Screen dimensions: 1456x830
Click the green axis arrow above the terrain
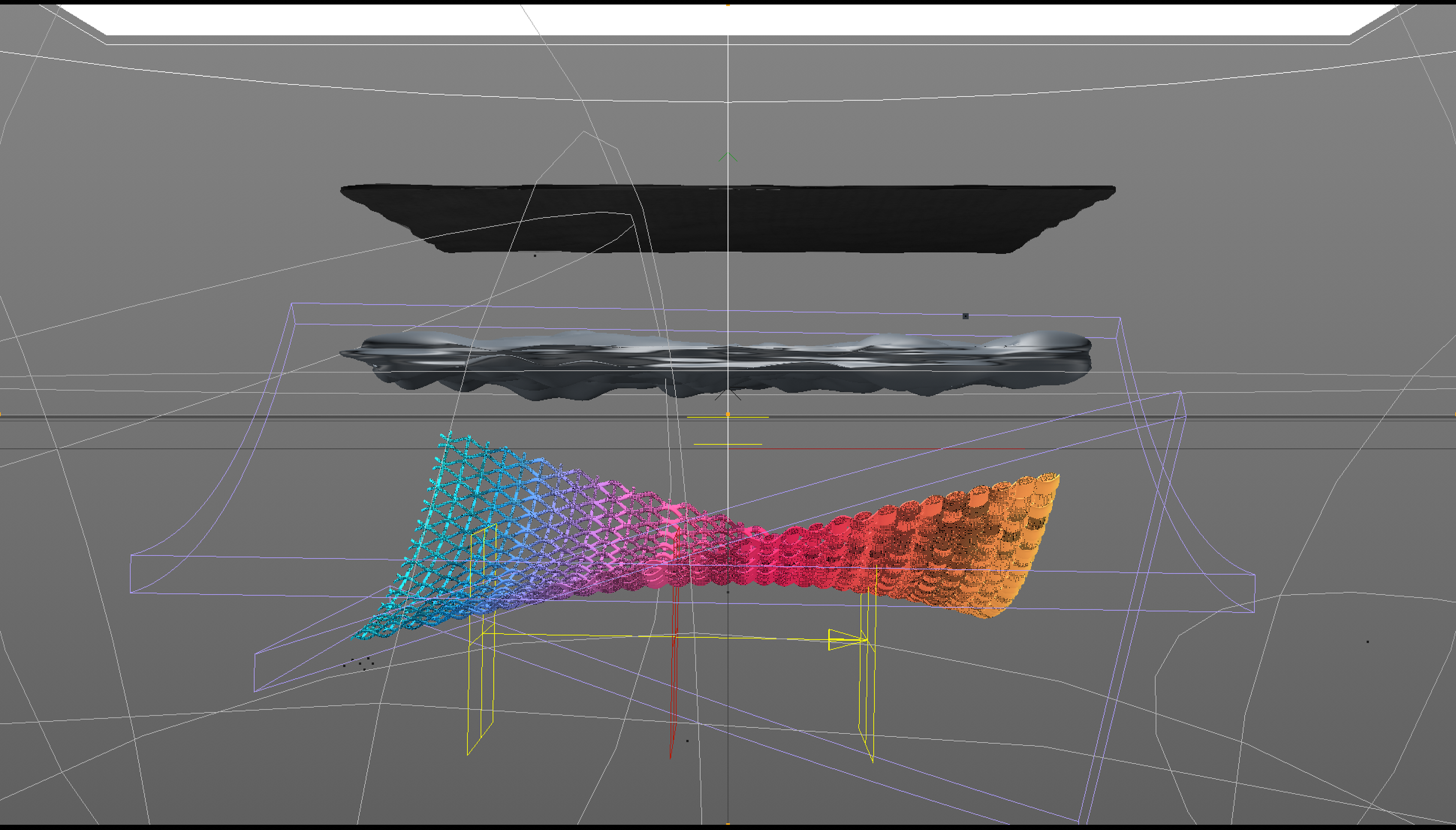728,157
